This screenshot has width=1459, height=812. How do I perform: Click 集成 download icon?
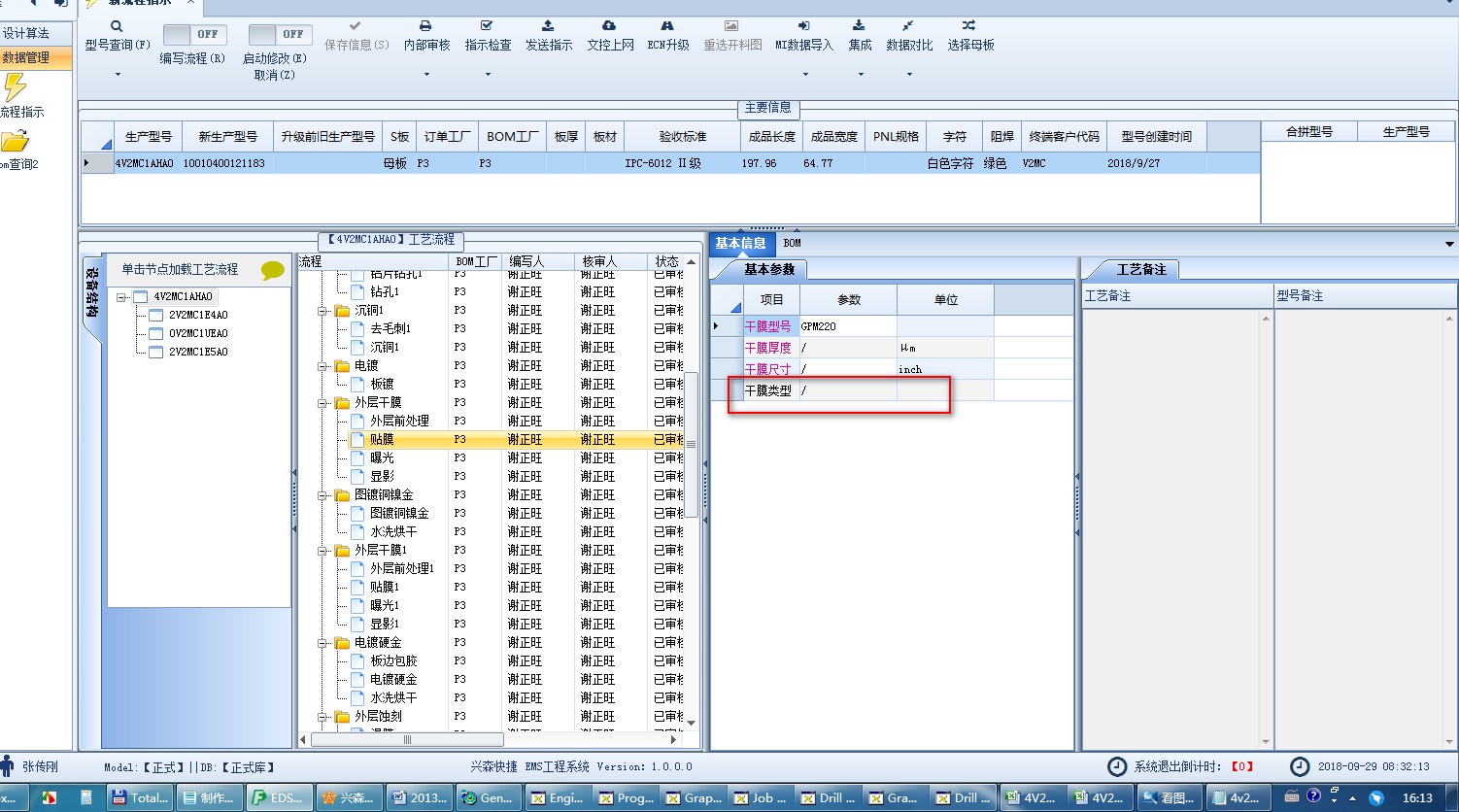[x=859, y=26]
